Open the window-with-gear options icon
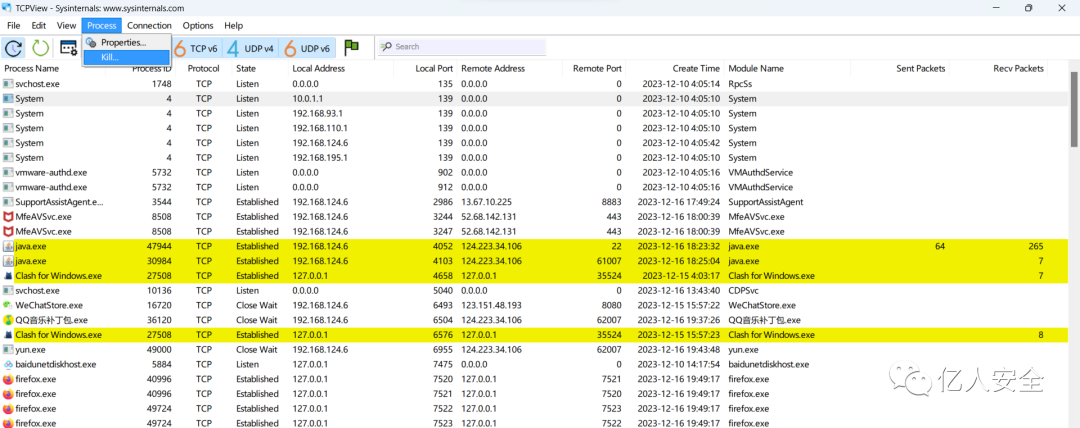Viewport: 1080px width, 428px height. tap(68, 48)
